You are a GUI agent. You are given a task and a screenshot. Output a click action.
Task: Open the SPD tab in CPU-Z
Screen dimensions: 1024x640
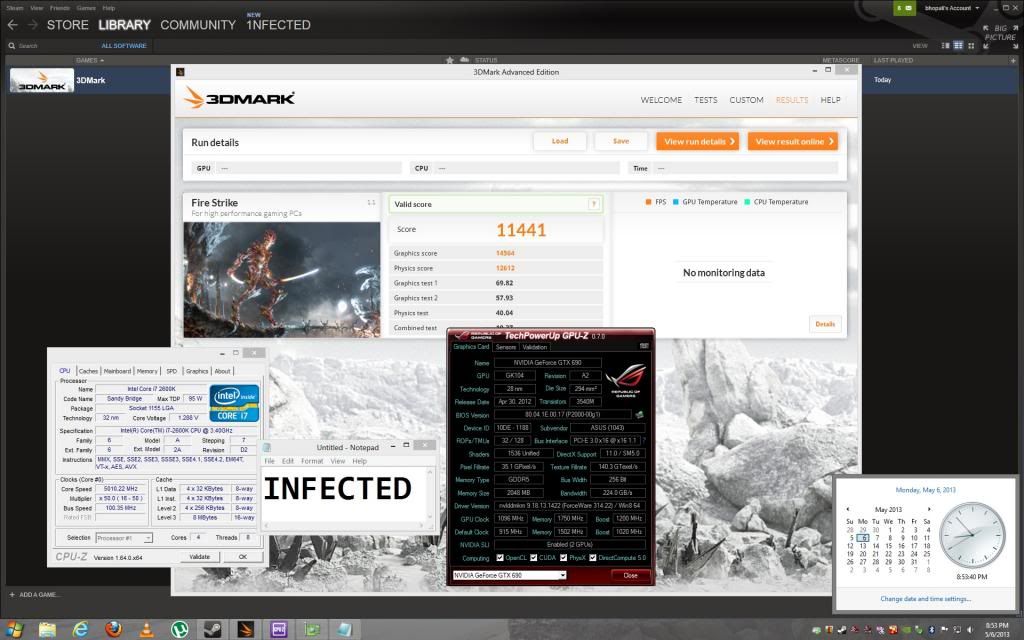coord(172,371)
